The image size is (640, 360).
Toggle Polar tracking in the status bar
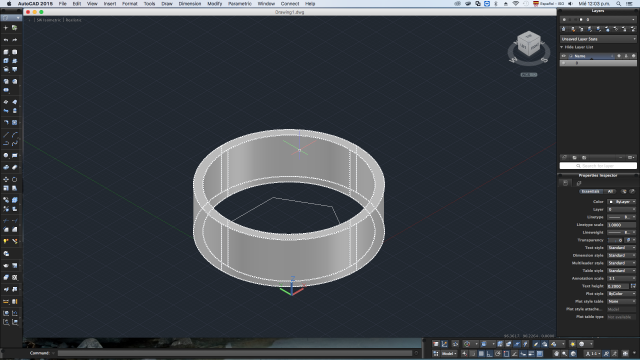[x=498, y=353]
